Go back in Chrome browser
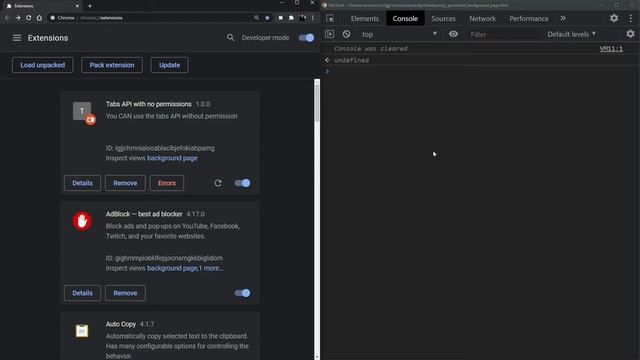640x360 pixels. [x=7, y=18]
